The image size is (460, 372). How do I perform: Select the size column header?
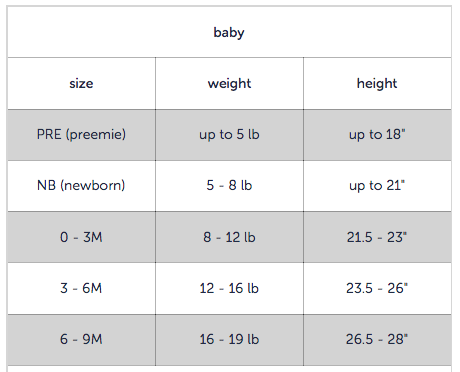click(x=81, y=83)
